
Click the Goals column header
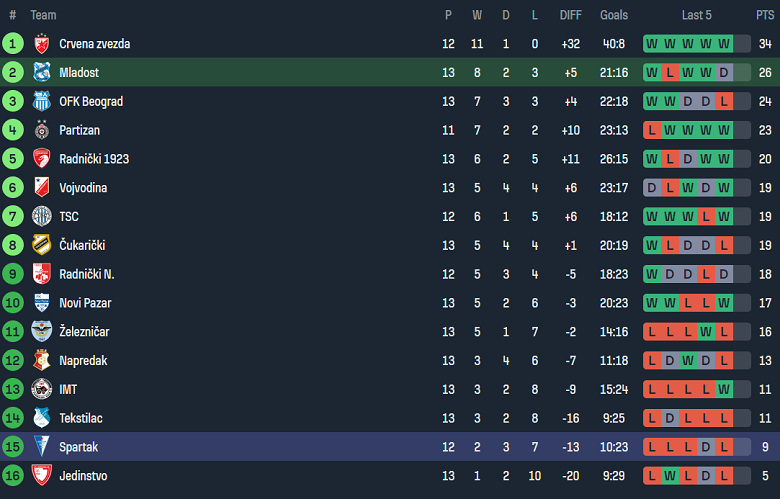(614, 15)
